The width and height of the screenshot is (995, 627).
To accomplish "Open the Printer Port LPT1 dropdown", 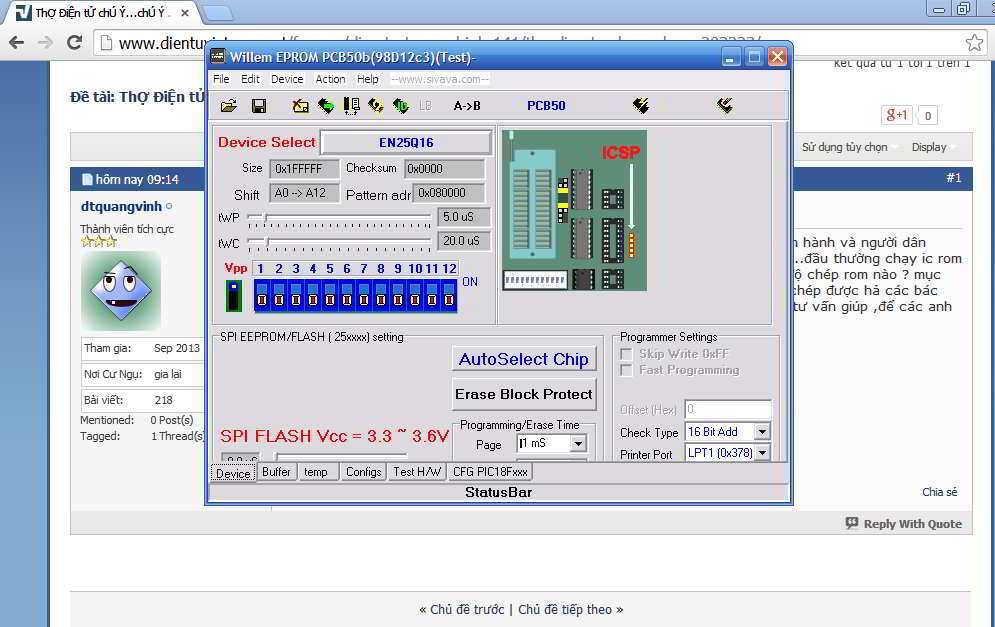I will [762, 453].
